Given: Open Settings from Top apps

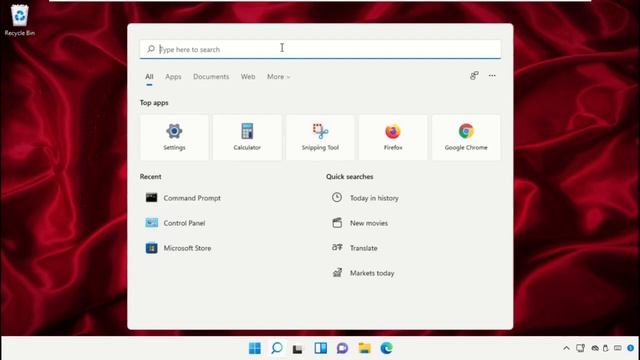Looking at the screenshot, I should (x=174, y=138).
